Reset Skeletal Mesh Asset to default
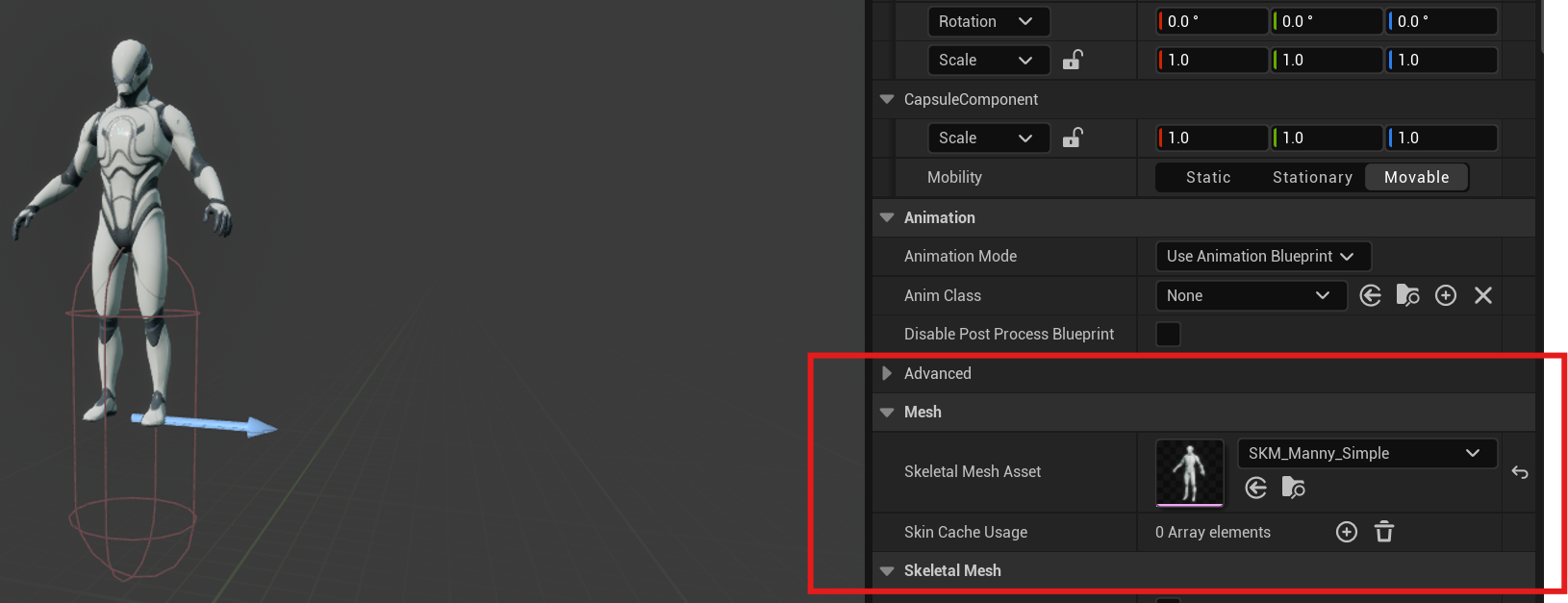1568x603 pixels. pos(1520,472)
